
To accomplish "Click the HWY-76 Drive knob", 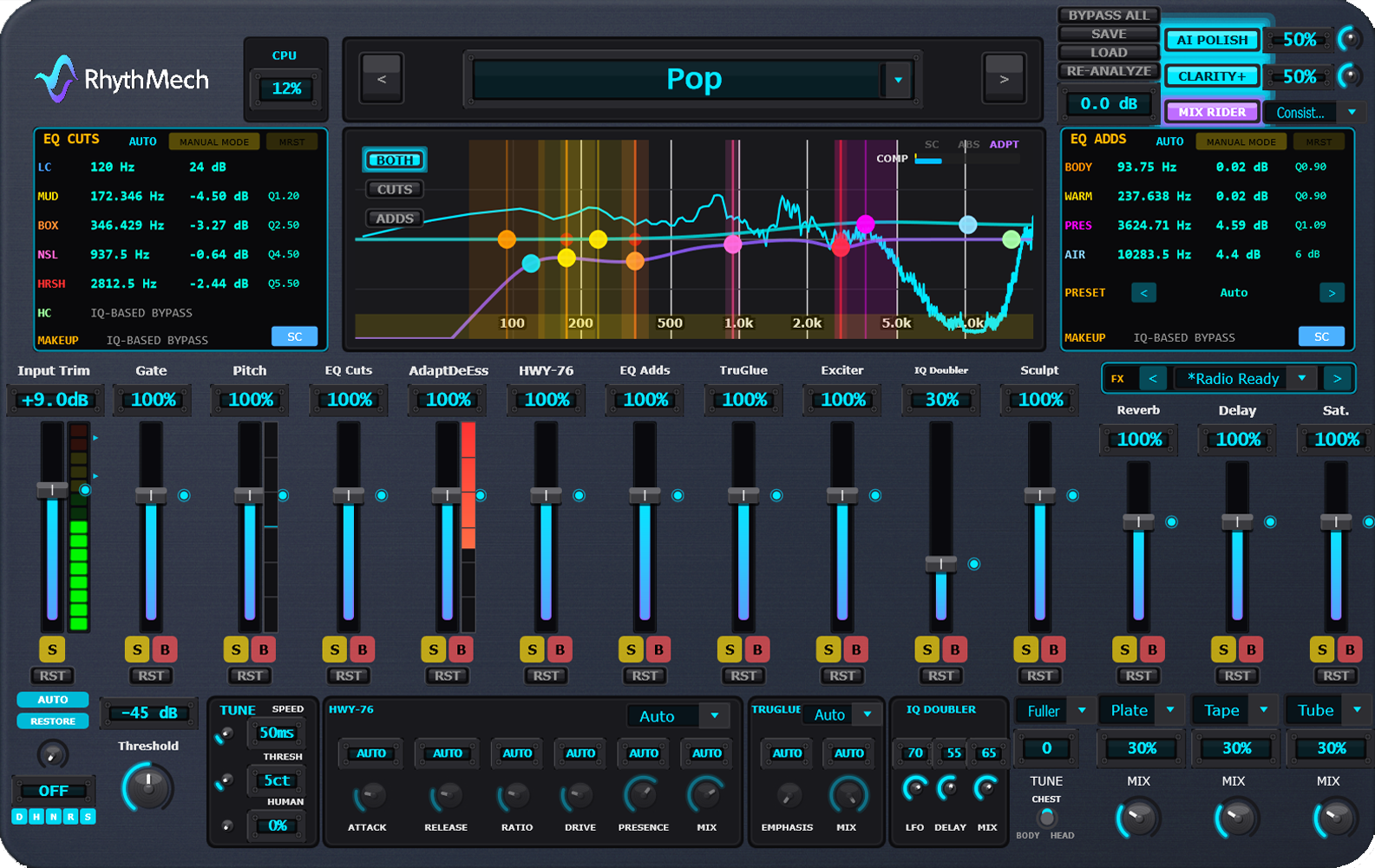I will (579, 796).
